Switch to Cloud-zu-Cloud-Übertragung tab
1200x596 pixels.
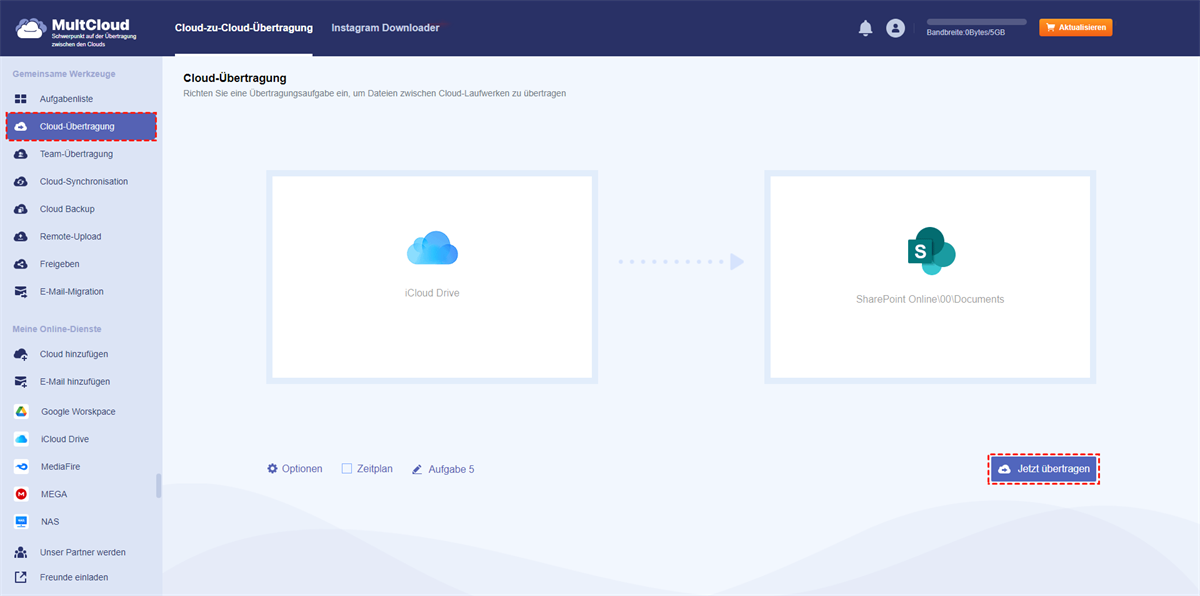click(243, 28)
